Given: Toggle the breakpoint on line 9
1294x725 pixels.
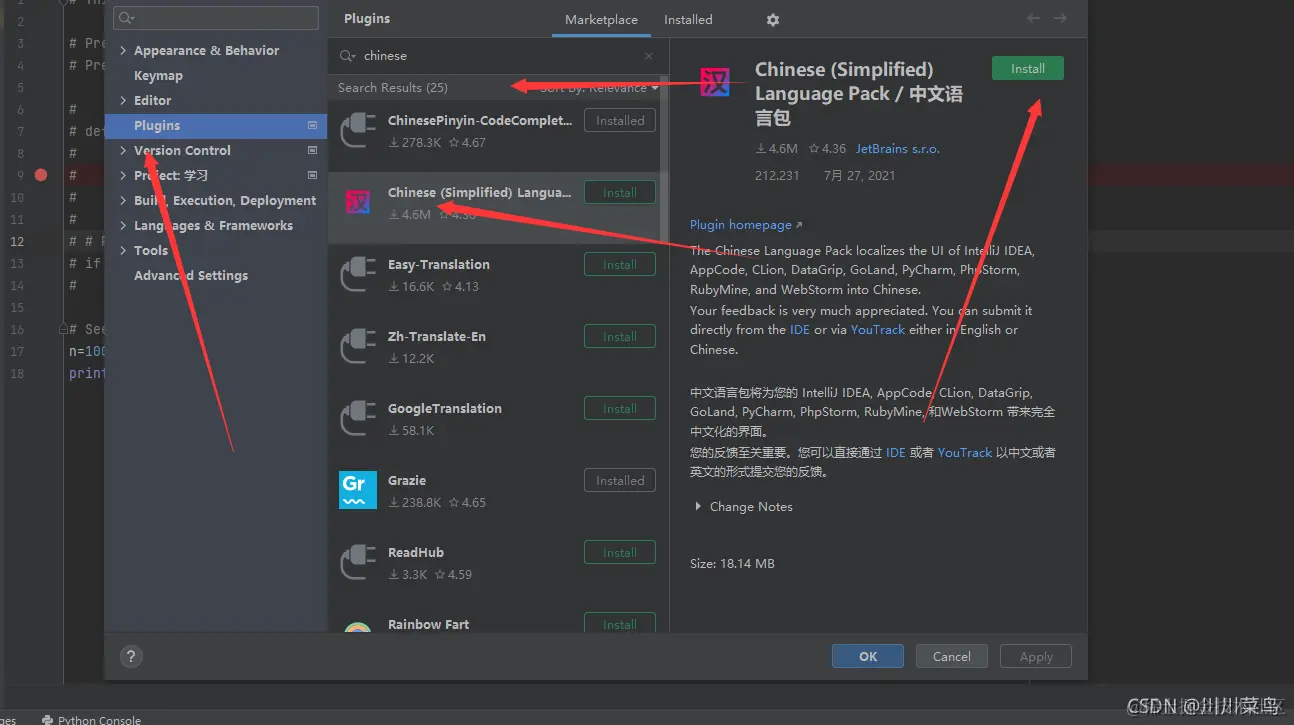Looking at the screenshot, I should (x=41, y=175).
